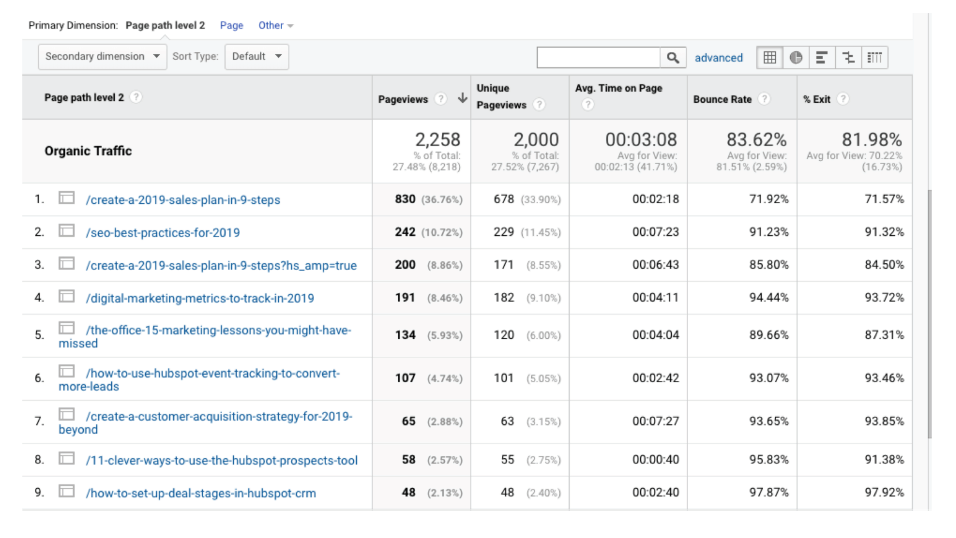The width and height of the screenshot is (956, 538).
Task: Open /digital-marketing-metrics-to-track-in-2019 link
Action: click(x=200, y=299)
